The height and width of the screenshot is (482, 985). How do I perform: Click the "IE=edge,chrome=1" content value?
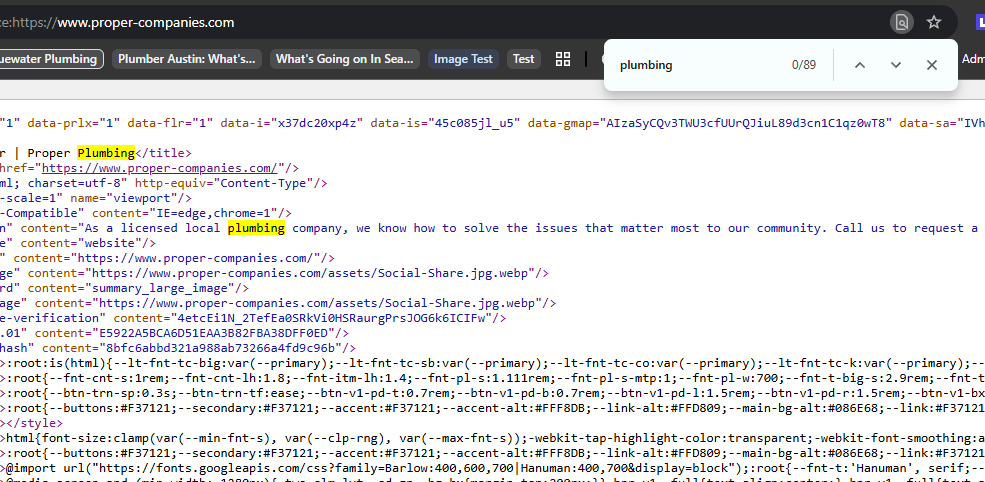point(214,213)
